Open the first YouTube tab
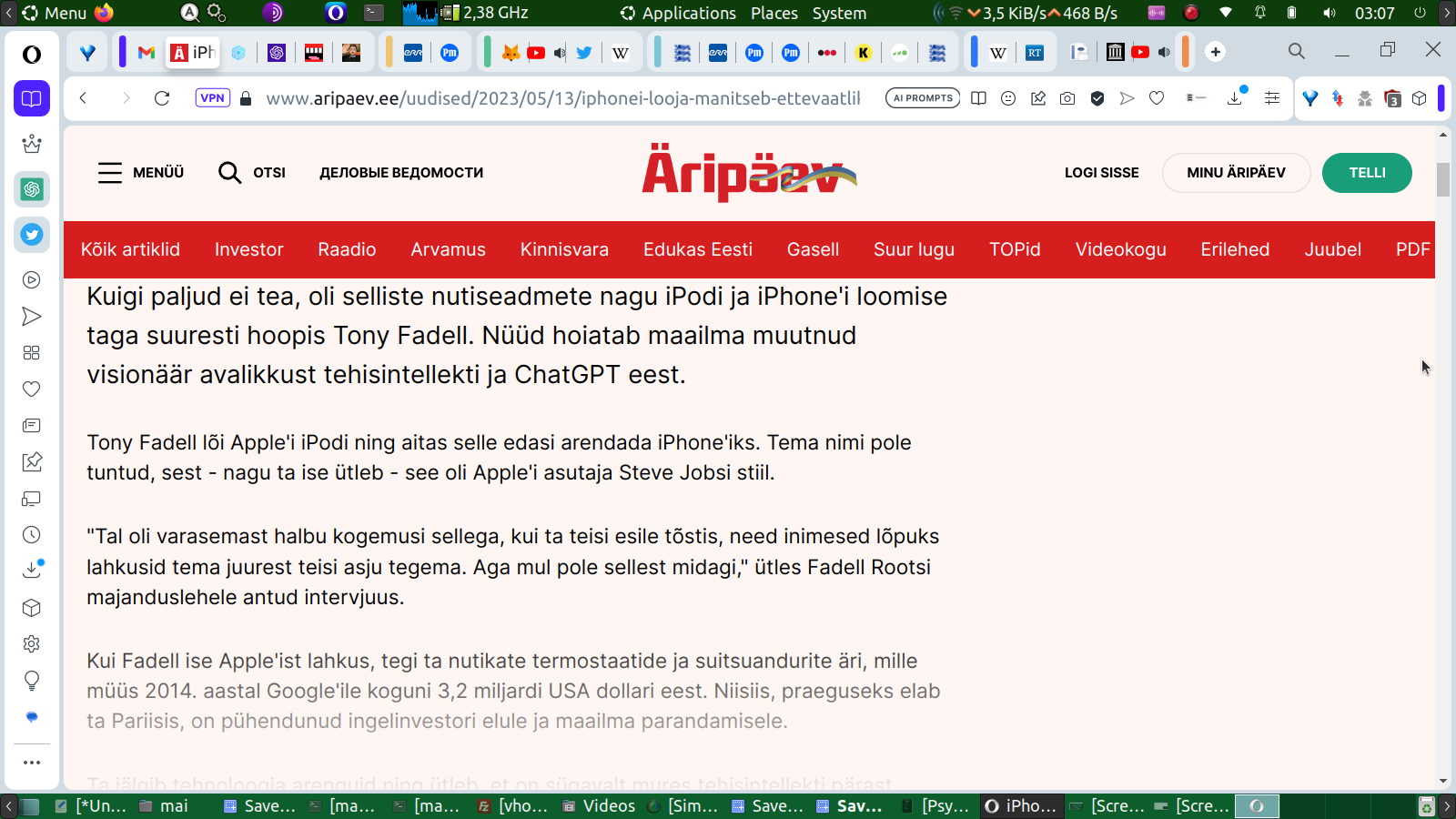Screen dimensions: 1456x819 click(536, 53)
